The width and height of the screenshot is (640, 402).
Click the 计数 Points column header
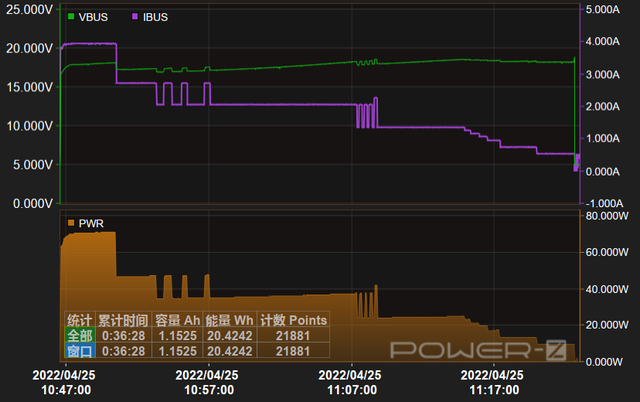pos(293,320)
